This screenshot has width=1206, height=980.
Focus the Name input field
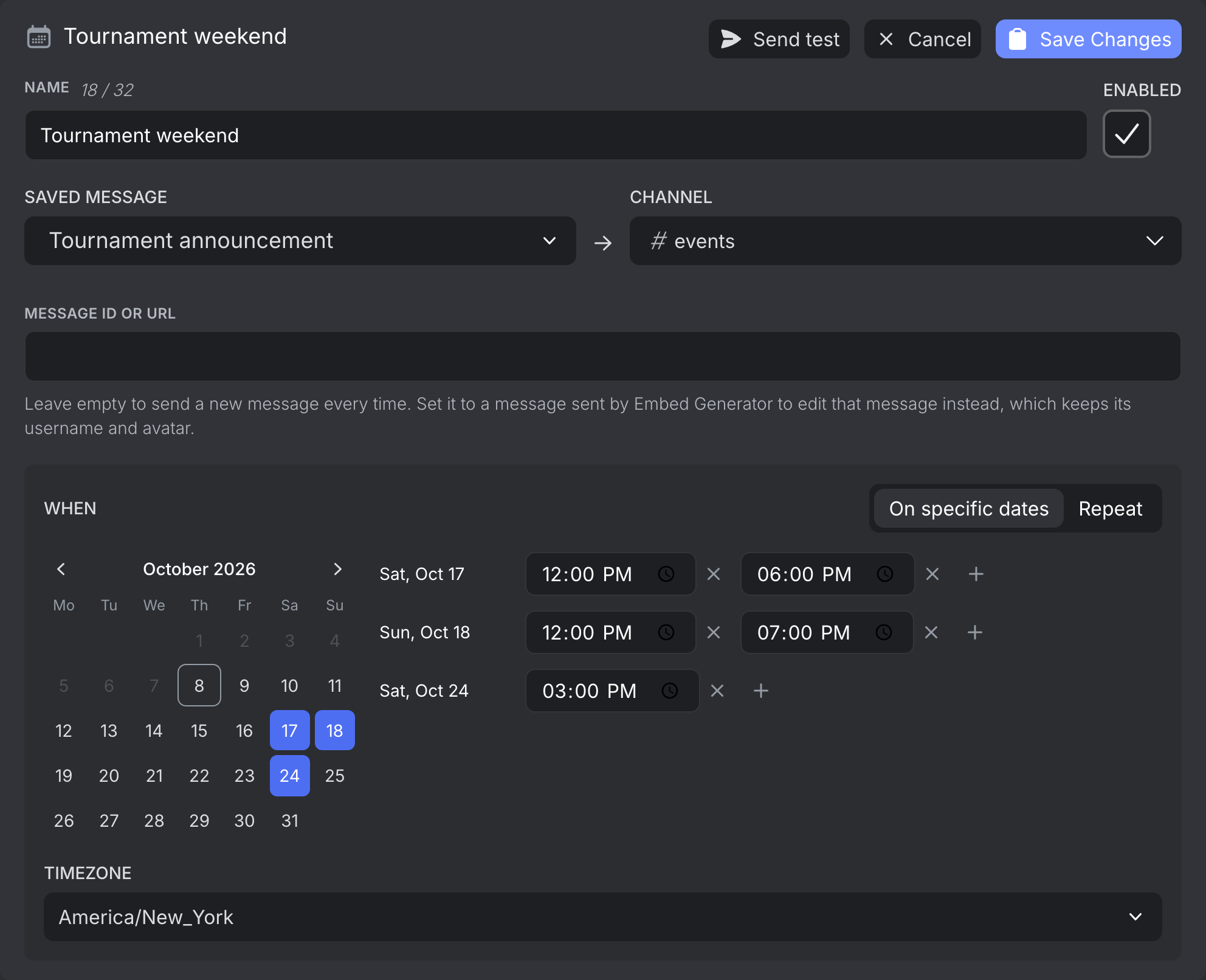556,135
